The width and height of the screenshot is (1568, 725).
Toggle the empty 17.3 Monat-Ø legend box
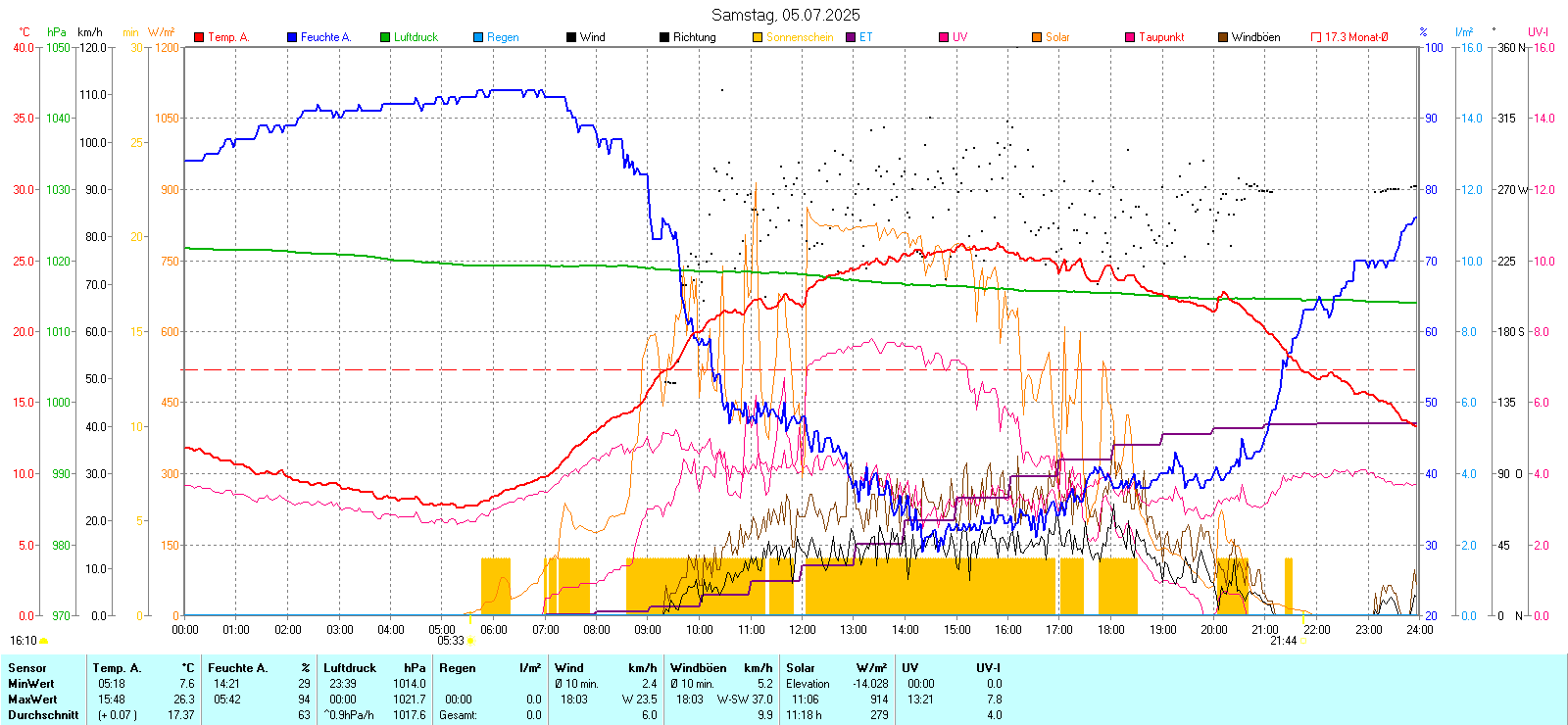coord(1316,37)
